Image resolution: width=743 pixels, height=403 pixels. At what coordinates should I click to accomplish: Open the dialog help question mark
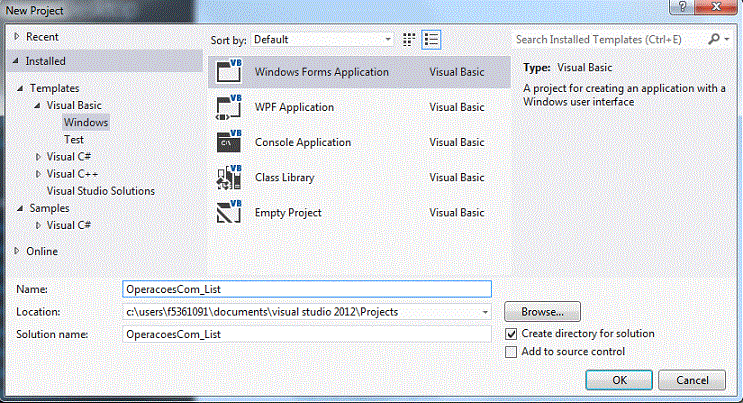[682, 7]
